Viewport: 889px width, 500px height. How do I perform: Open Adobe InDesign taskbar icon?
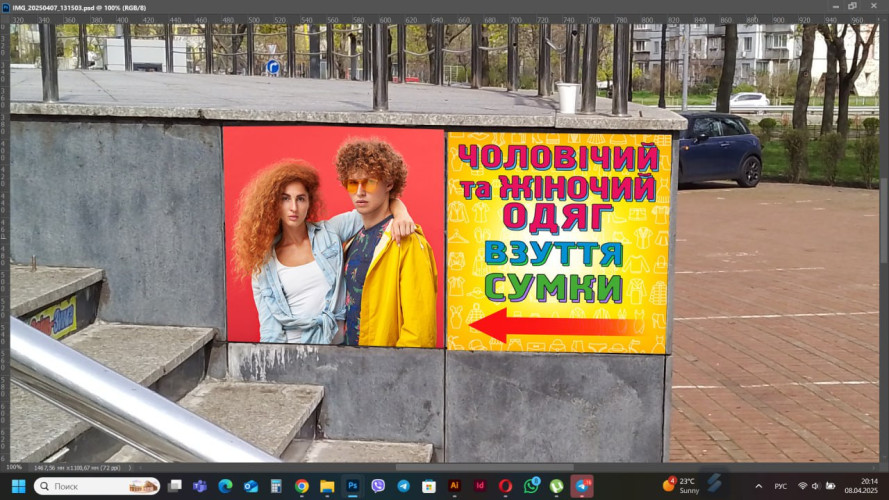click(x=480, y=486)
